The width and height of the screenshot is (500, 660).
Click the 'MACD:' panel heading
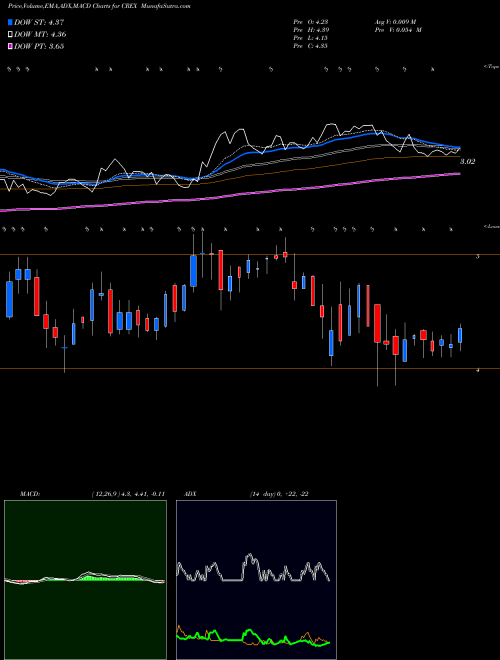pos(30,494)
